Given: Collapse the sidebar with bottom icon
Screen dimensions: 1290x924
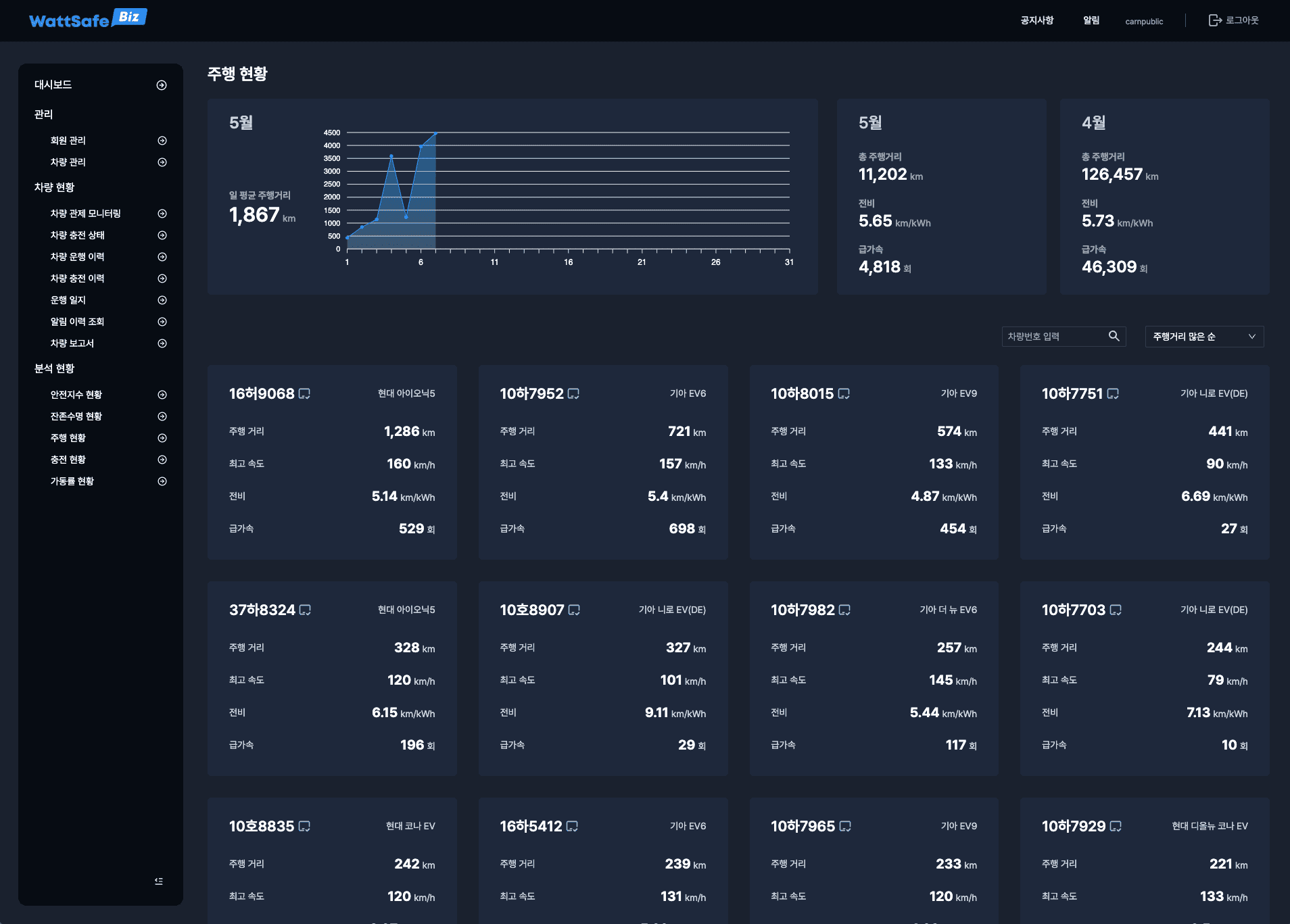Looking at the screenshot, I should click(159, 881).
